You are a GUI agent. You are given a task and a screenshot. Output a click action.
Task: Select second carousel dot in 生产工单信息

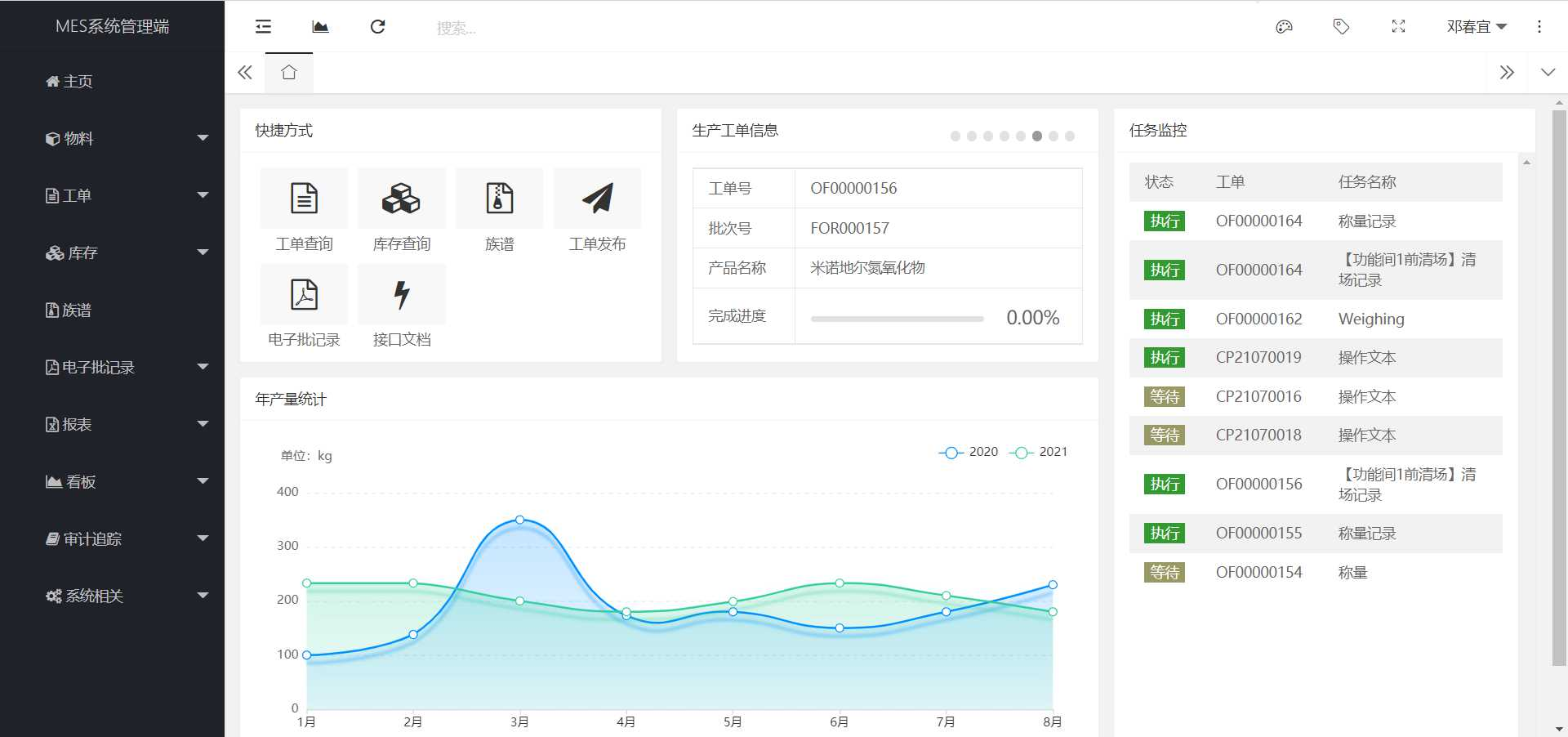(x=972, y=136)
